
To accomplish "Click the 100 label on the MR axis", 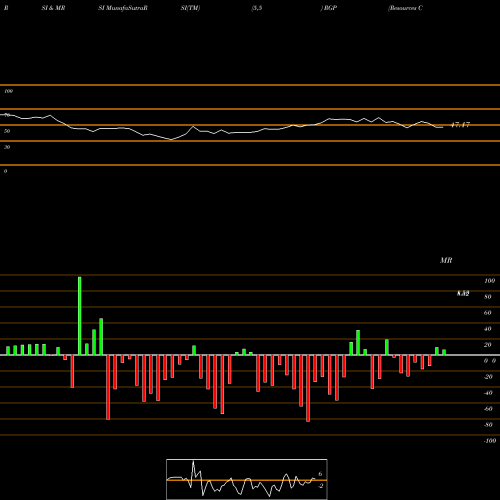I will [489, 281].
